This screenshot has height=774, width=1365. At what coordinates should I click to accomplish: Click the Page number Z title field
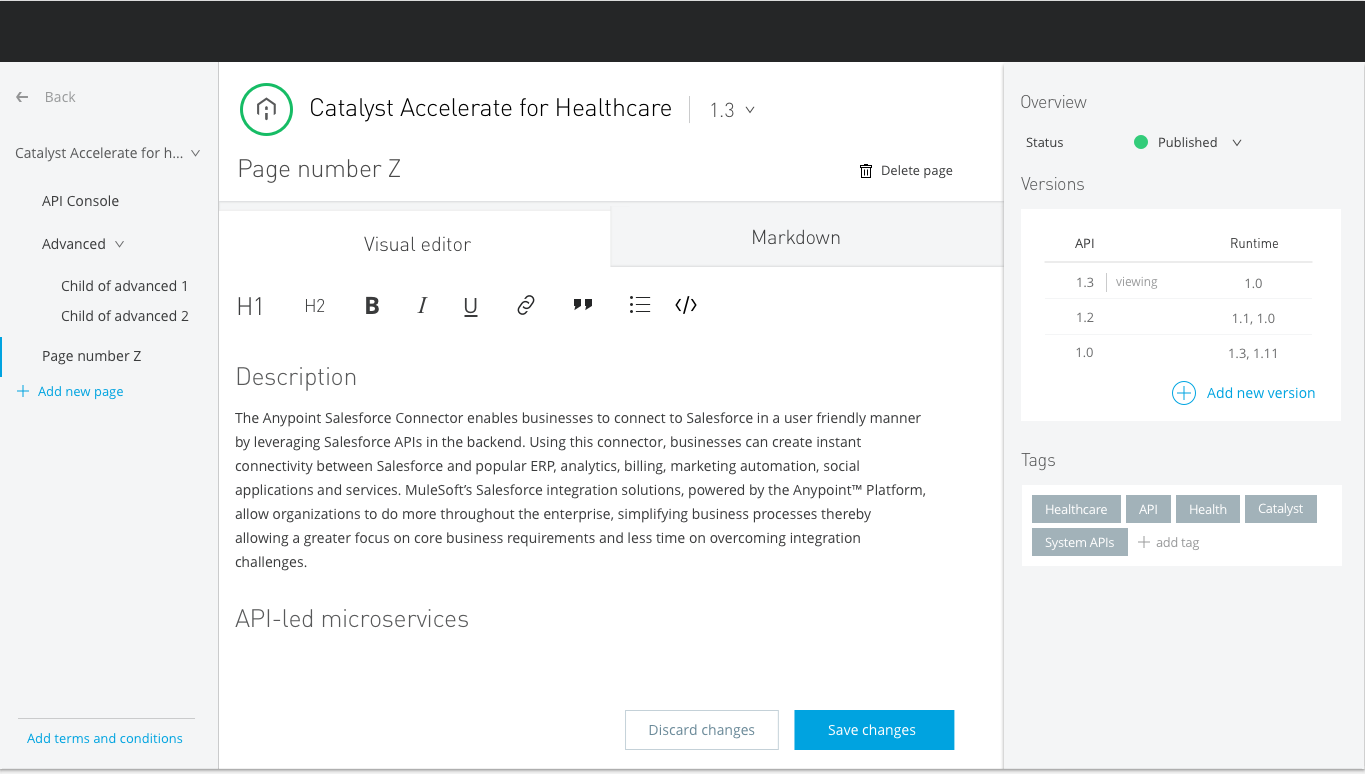(319, 169)
